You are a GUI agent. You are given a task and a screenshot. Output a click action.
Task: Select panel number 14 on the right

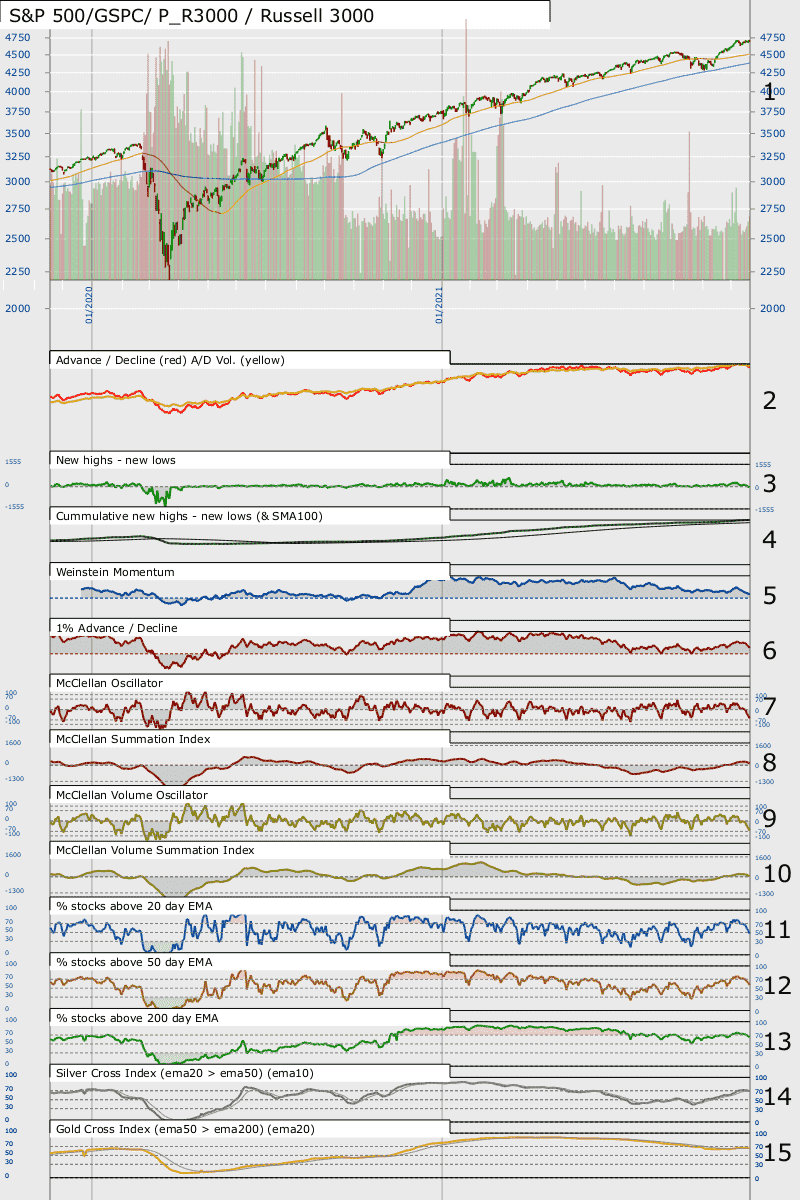coord(777,1097)
